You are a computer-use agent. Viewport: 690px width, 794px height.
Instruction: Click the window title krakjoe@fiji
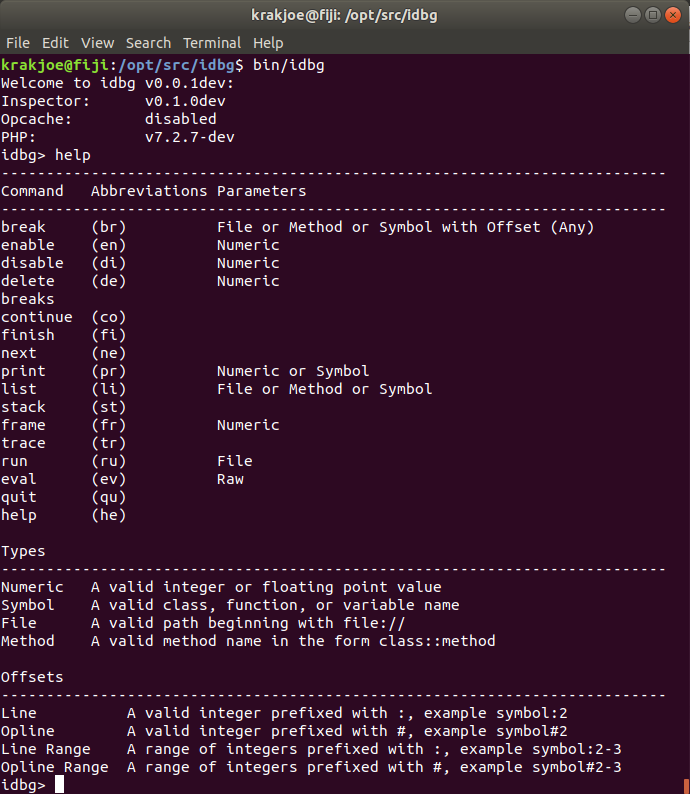click(x=344, y=15)
